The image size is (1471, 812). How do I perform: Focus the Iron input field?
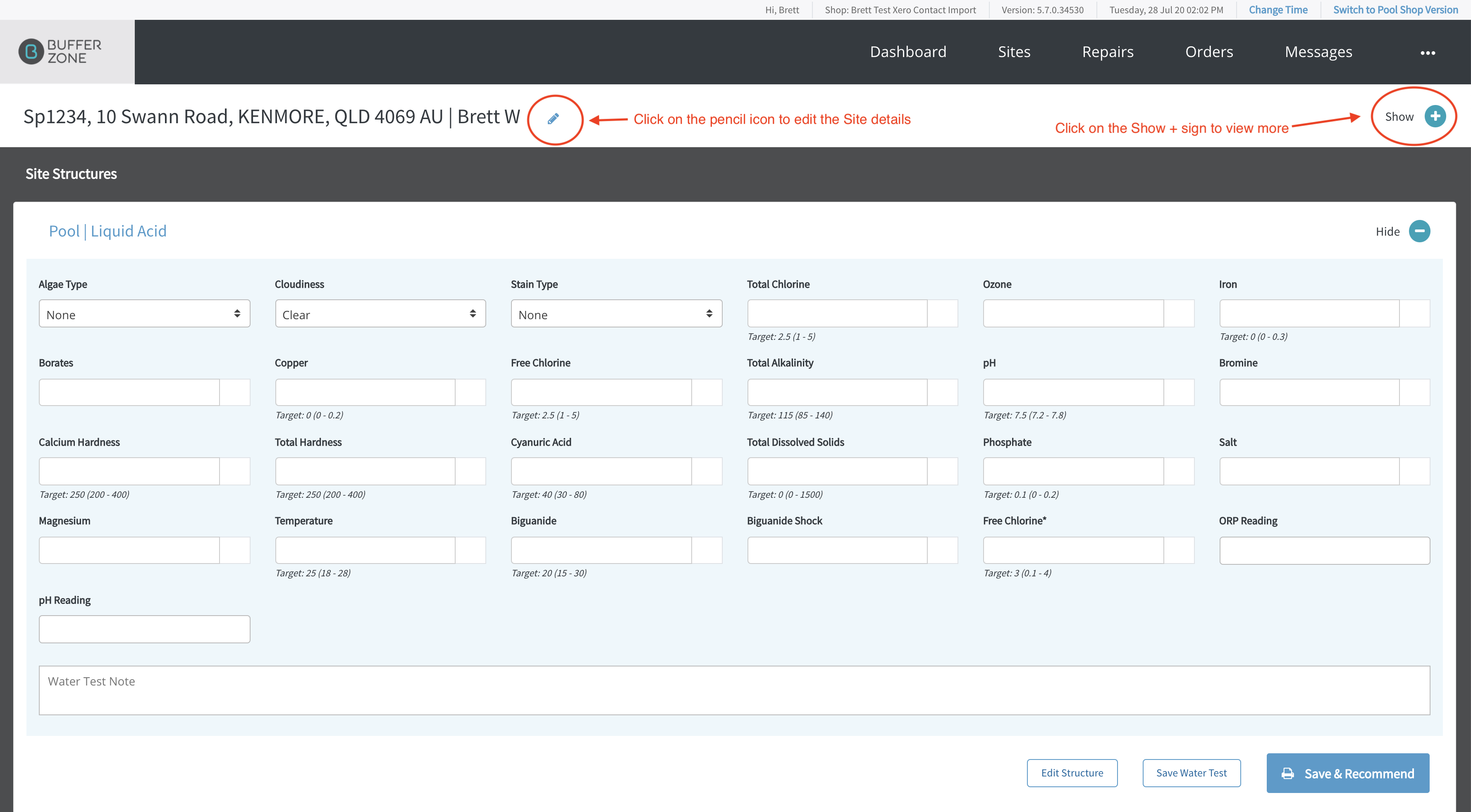coord(1309,313)
